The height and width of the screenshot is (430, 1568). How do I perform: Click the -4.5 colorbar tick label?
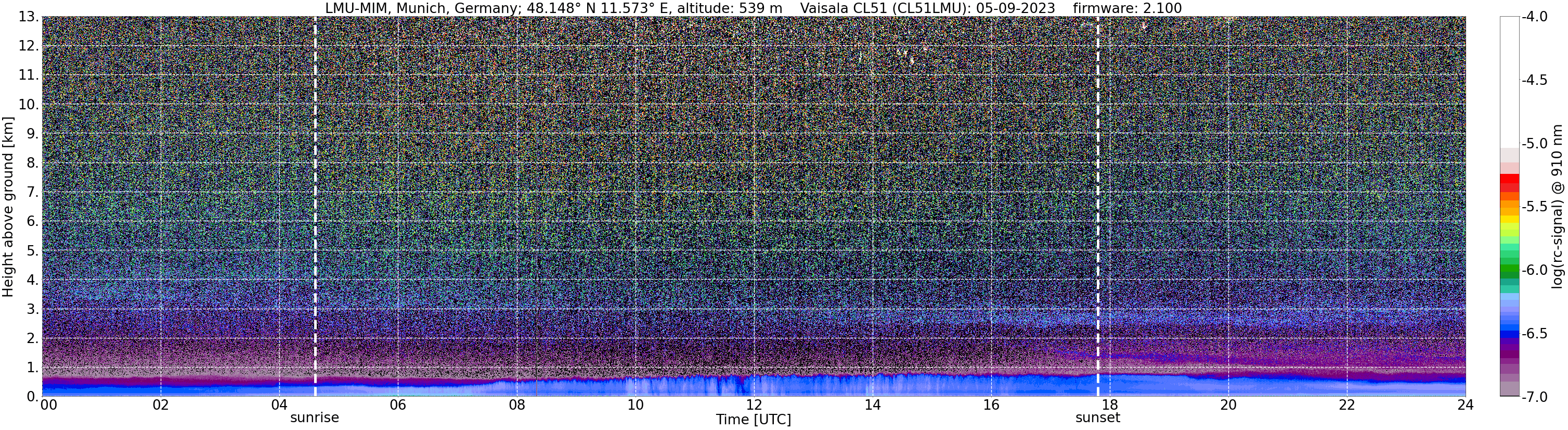pos(1534,80)
